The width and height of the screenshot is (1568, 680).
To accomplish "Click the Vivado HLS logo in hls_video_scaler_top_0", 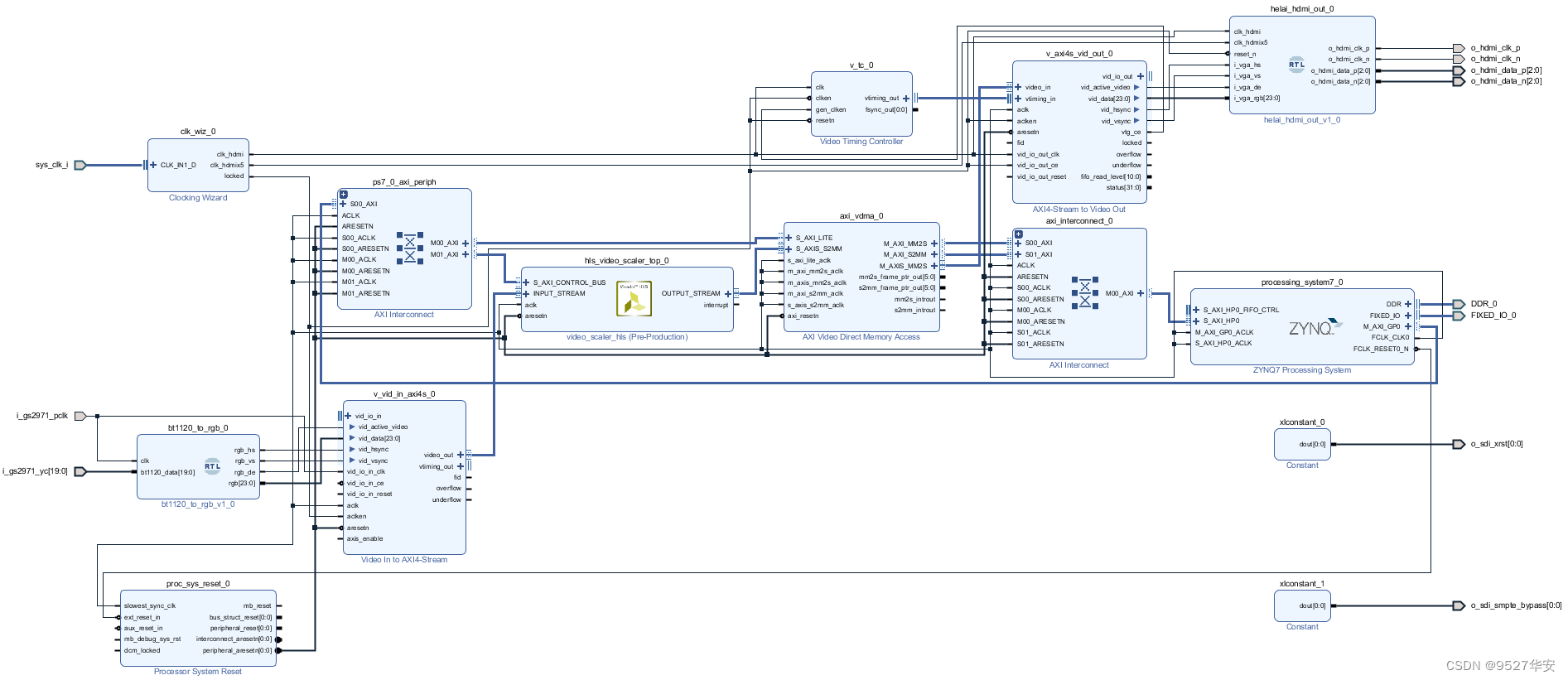I will [x=634, y=299].
